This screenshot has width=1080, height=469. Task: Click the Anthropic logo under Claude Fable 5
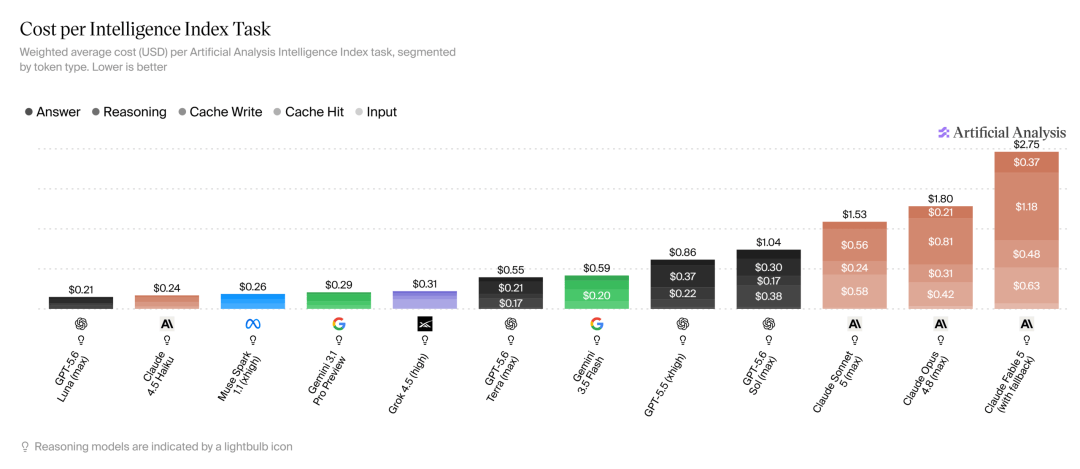tap(1026, 323)
